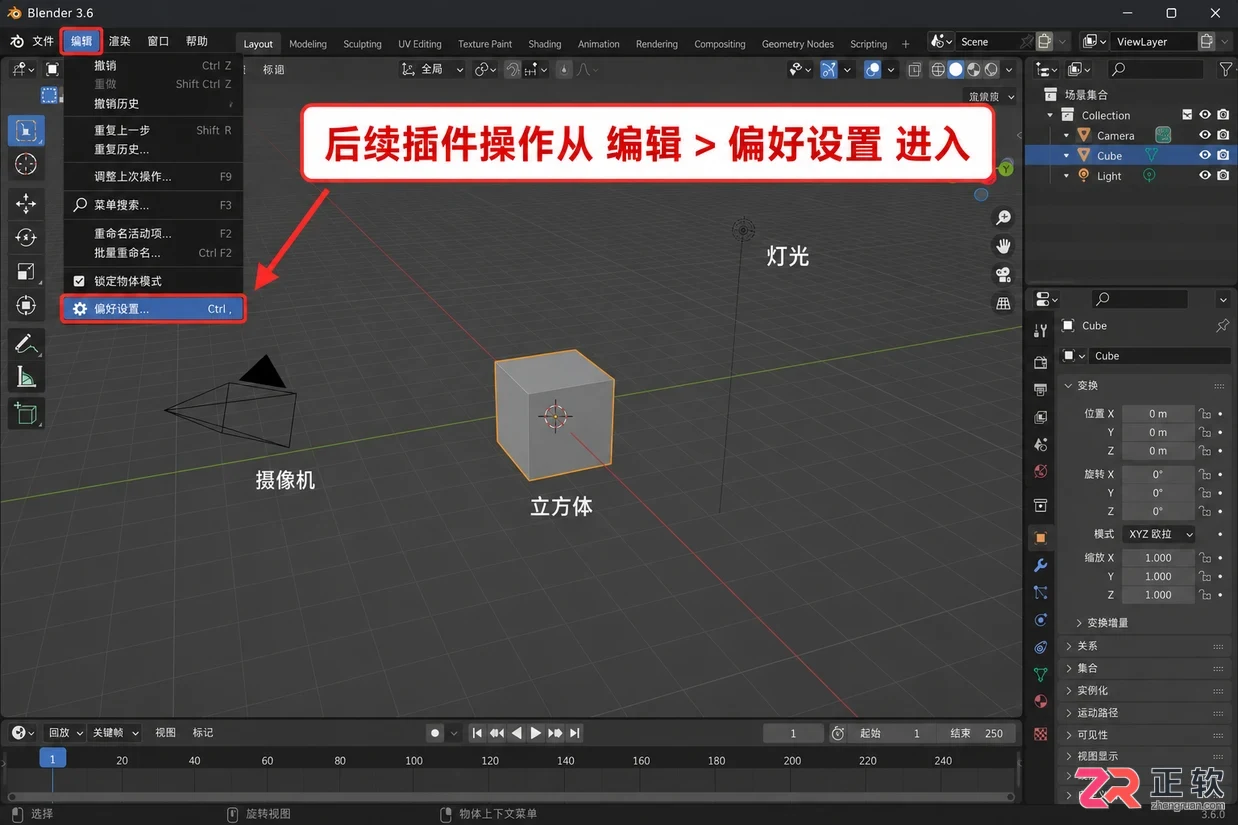Open the 关键帧 keying dropdown
This screenshot has height=825, width=1238.
click(x=115, y=733)
